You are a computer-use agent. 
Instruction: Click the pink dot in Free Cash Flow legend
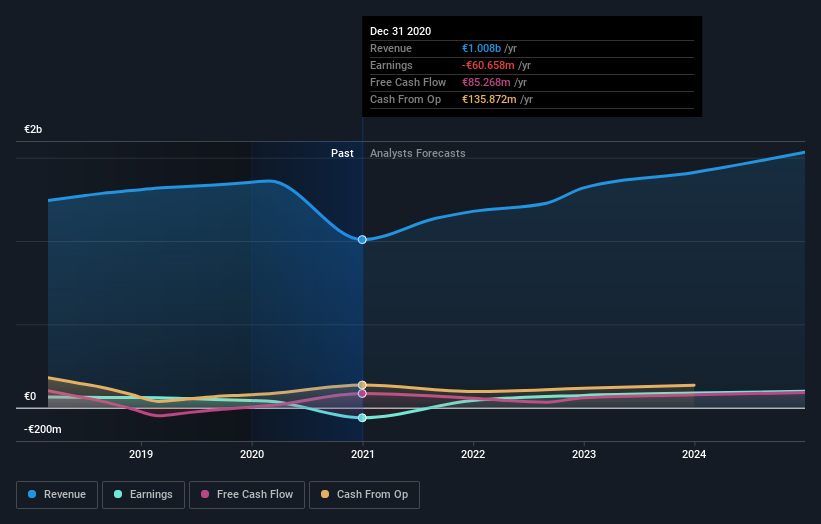(x=205, y=494)
